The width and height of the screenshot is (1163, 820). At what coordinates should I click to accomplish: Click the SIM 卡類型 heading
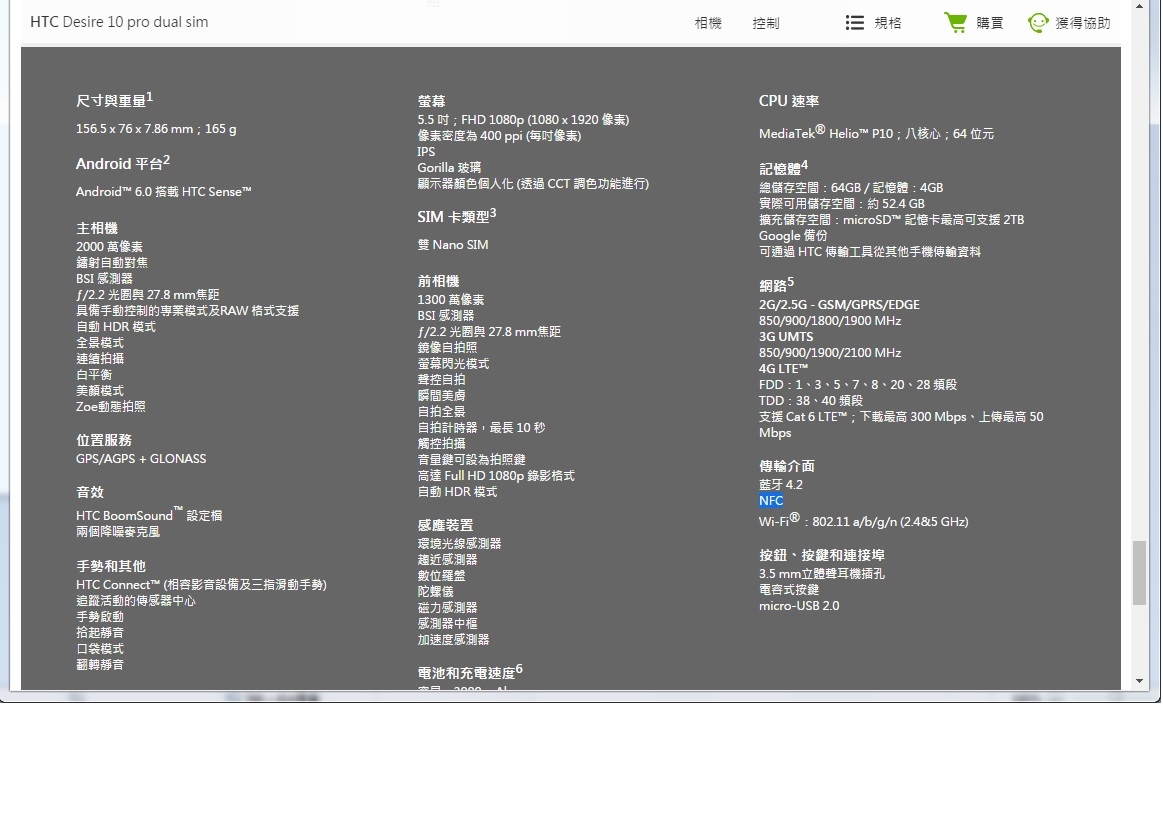[x=457, y=216]
